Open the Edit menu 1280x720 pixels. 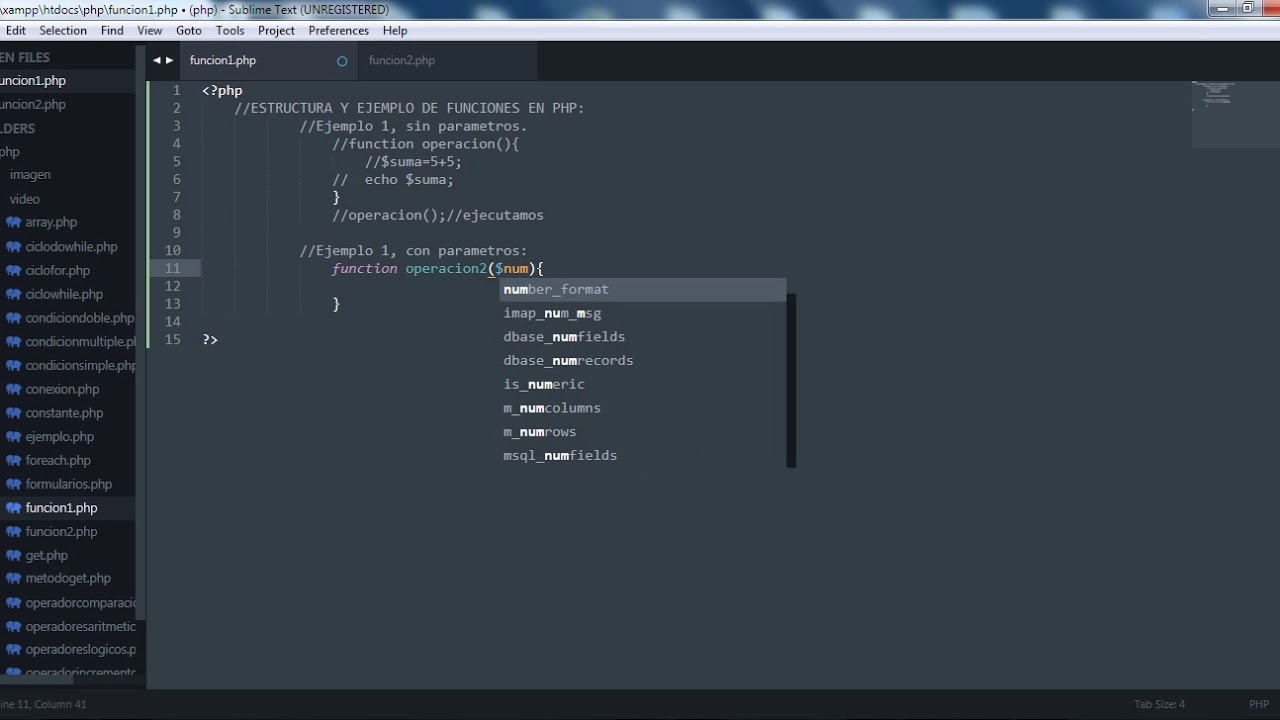pyautogui.click(x=16, y=30)
